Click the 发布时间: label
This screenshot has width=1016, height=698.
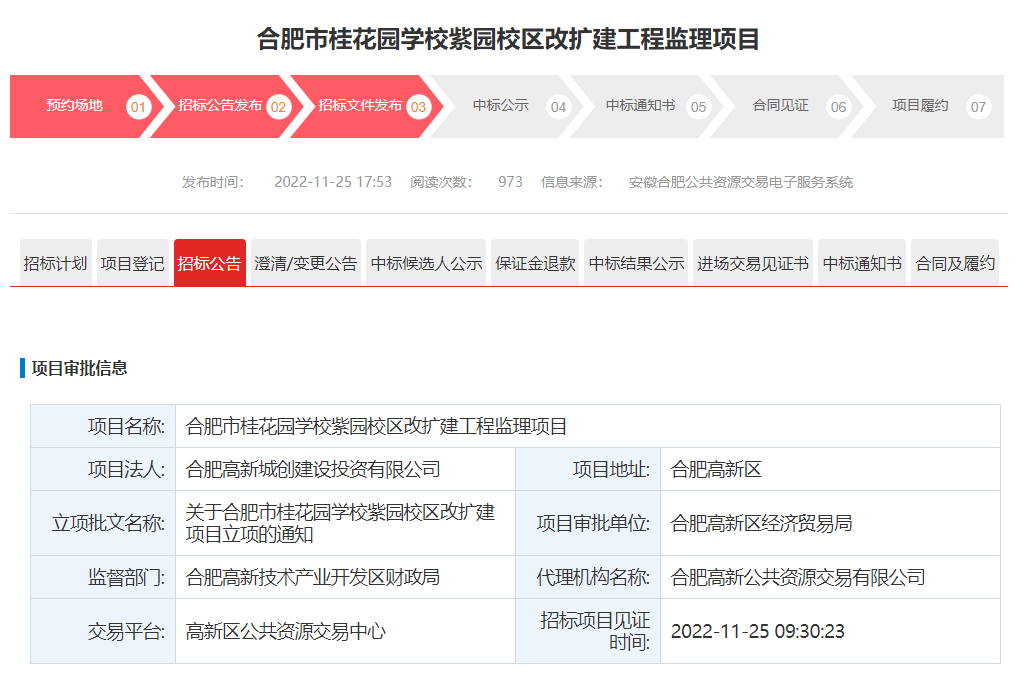[213, 182]
